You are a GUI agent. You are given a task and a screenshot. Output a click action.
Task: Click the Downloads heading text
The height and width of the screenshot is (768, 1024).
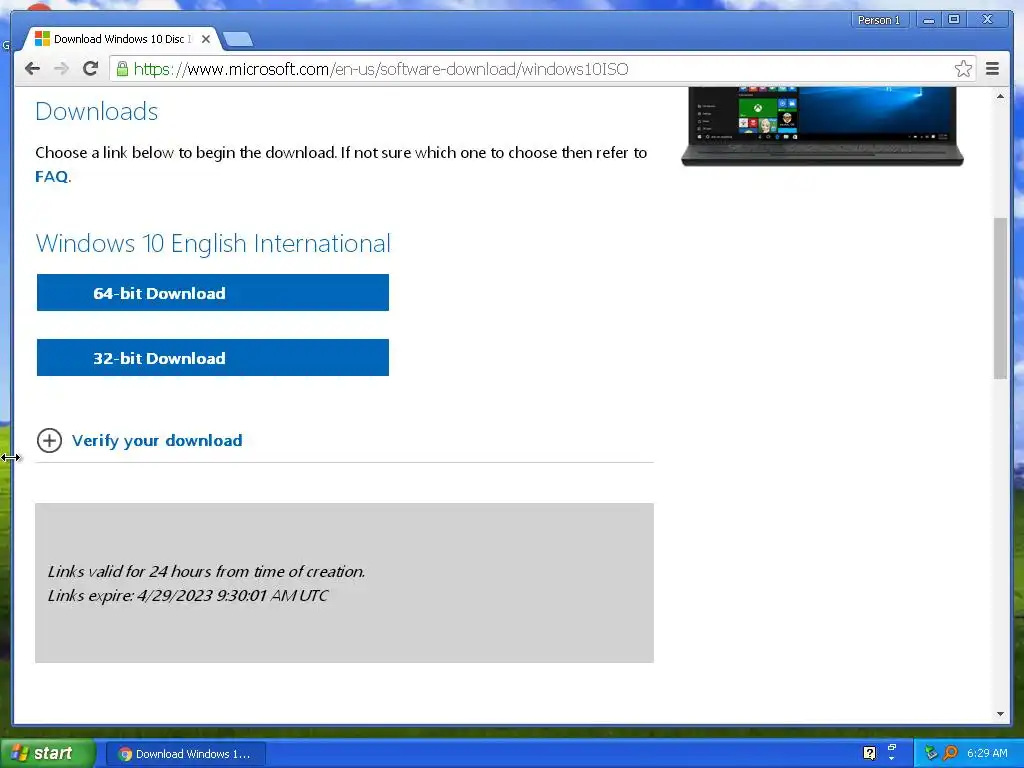click(x=97, y=112)
